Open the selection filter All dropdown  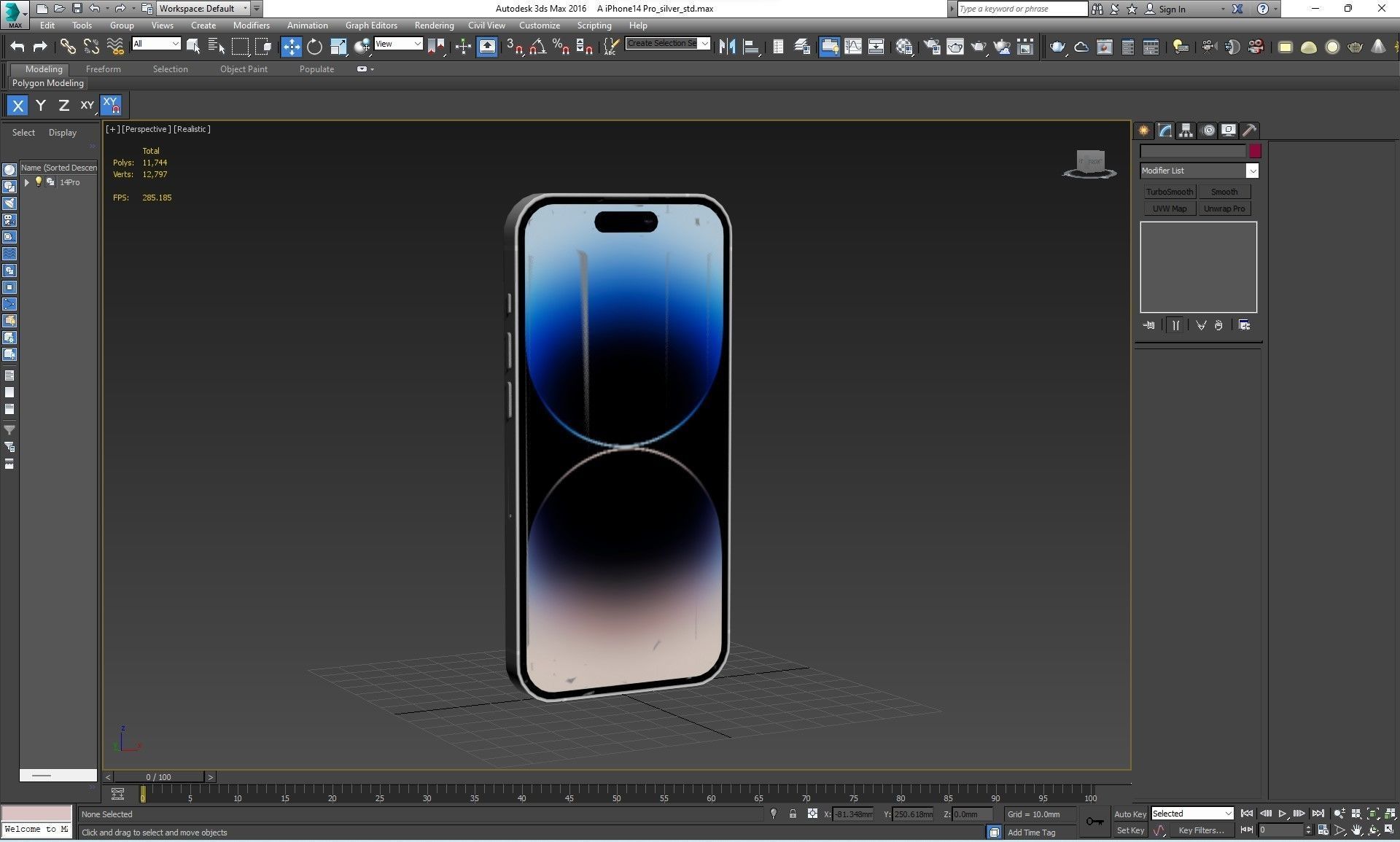pos(155,44)
